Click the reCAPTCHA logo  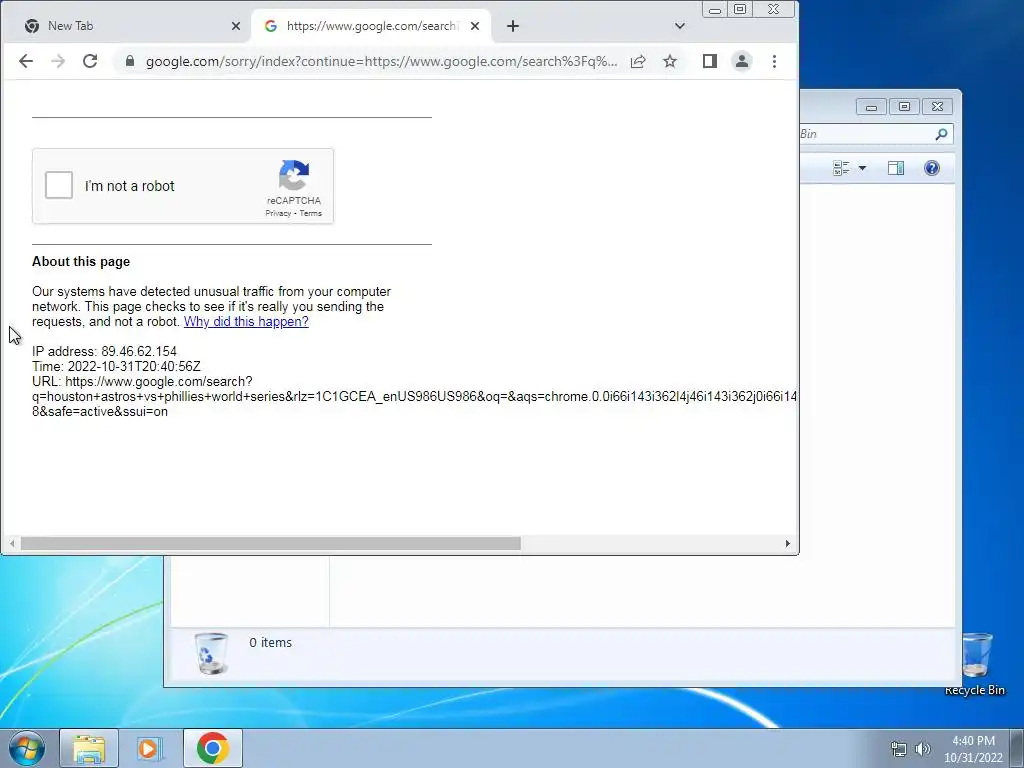[294, 175]
